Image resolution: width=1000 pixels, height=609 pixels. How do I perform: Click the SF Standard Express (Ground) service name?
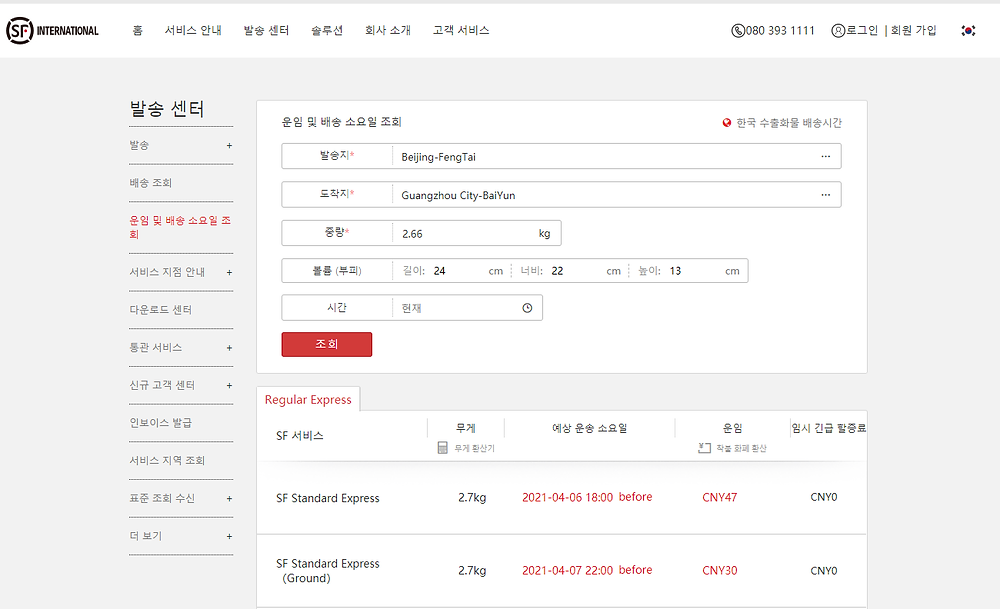(328, 571)
